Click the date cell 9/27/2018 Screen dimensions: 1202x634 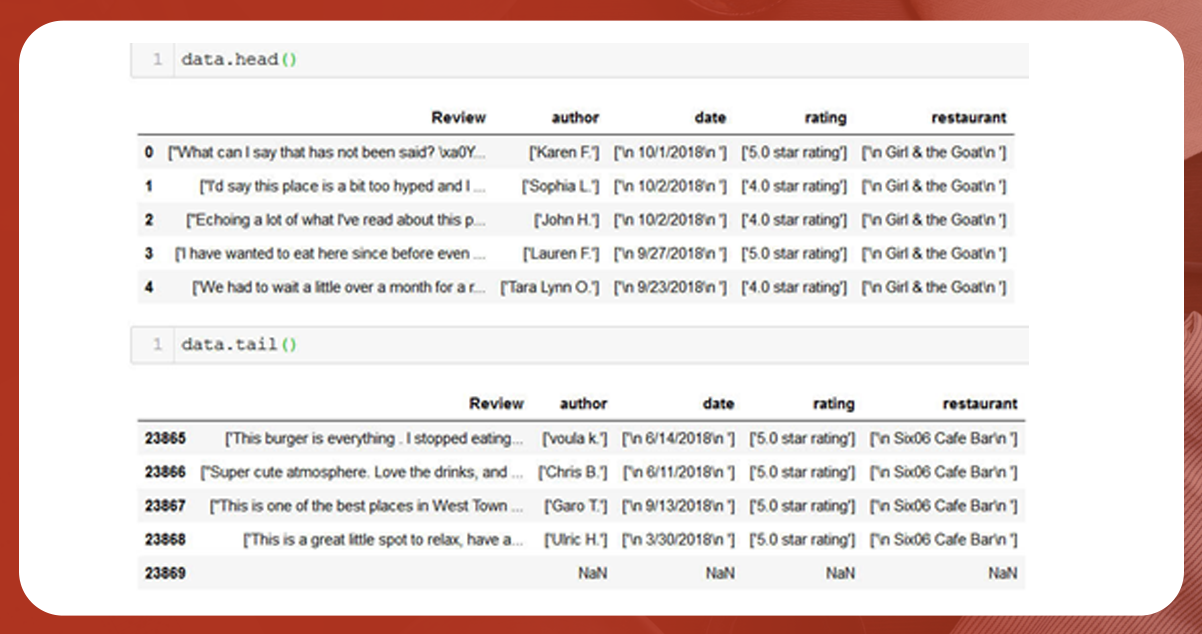(x=670, y=253)
